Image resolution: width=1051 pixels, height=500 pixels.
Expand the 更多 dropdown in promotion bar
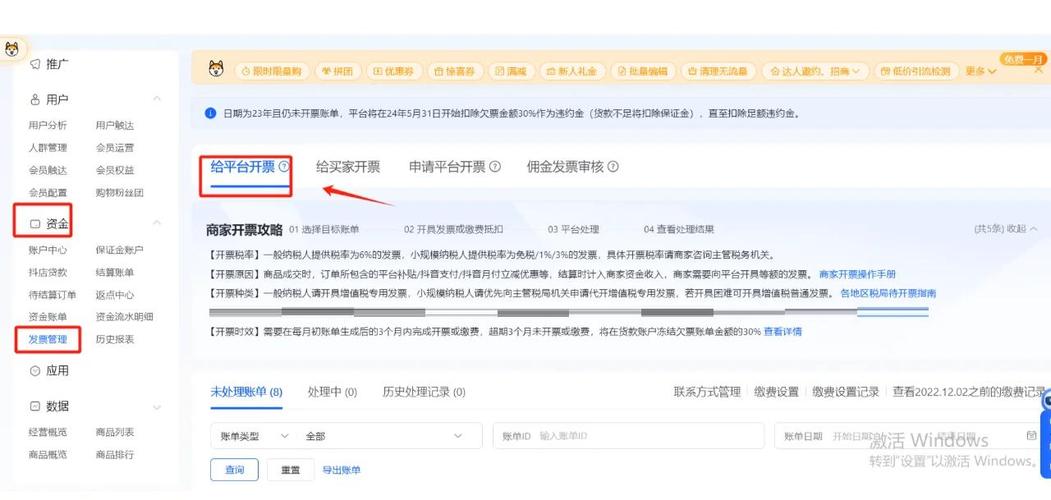point(980,71)
